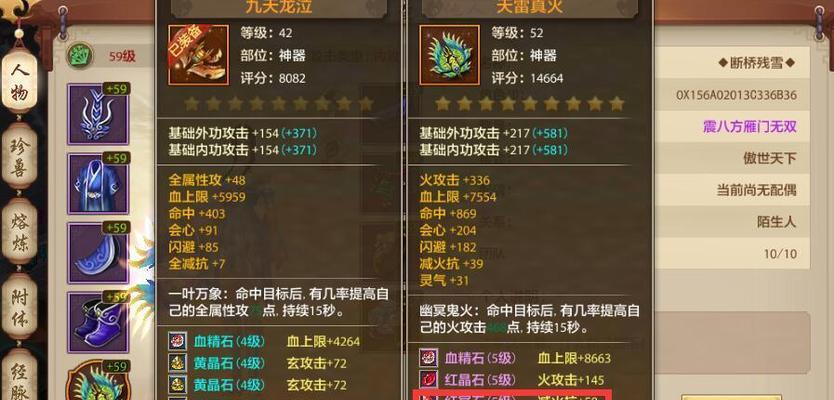The height and width of the screenshot is (400, 834).
Task: Click the green round badge beside 59级
Action: tap(80, 55)
